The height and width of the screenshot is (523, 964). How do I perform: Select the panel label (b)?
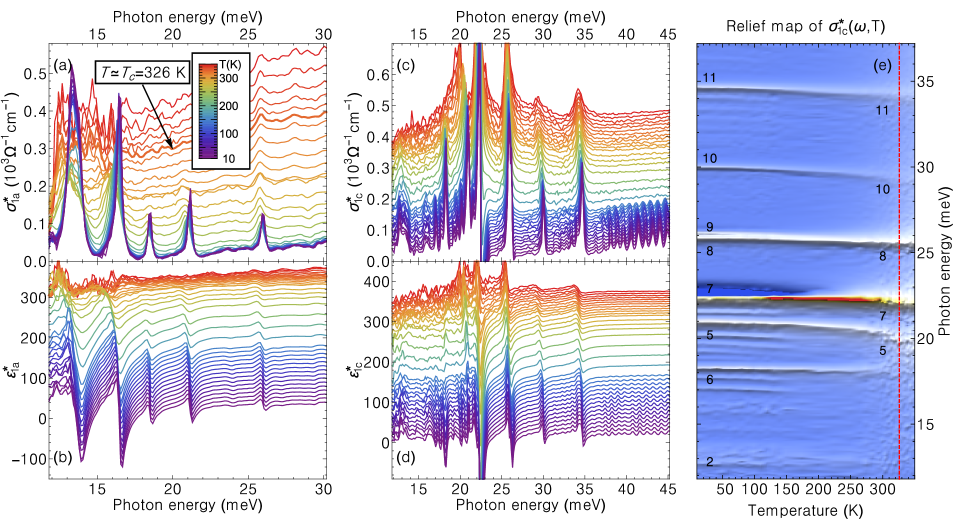tap(61, 457)
